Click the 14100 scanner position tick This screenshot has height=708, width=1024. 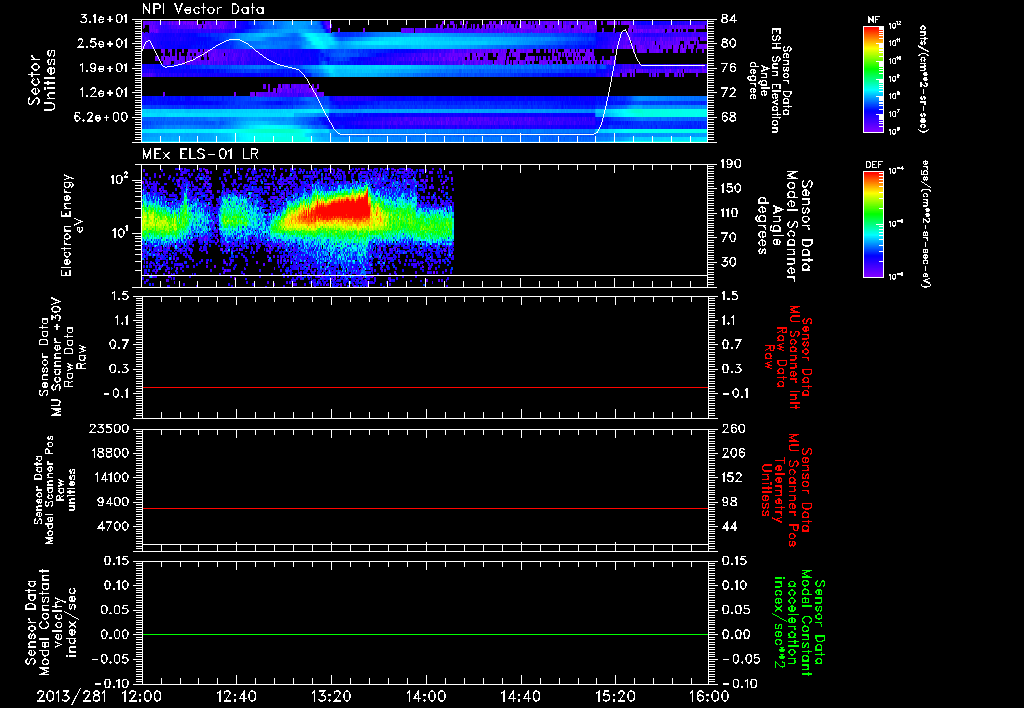coord(108,477)
